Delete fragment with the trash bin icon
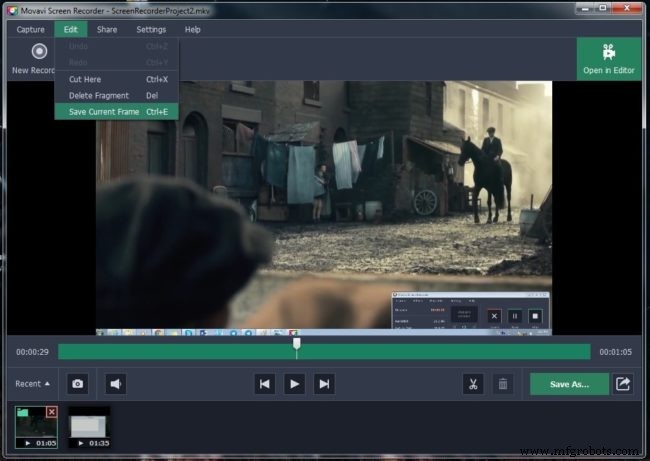The image size is (650, 461). coord(503,384)
